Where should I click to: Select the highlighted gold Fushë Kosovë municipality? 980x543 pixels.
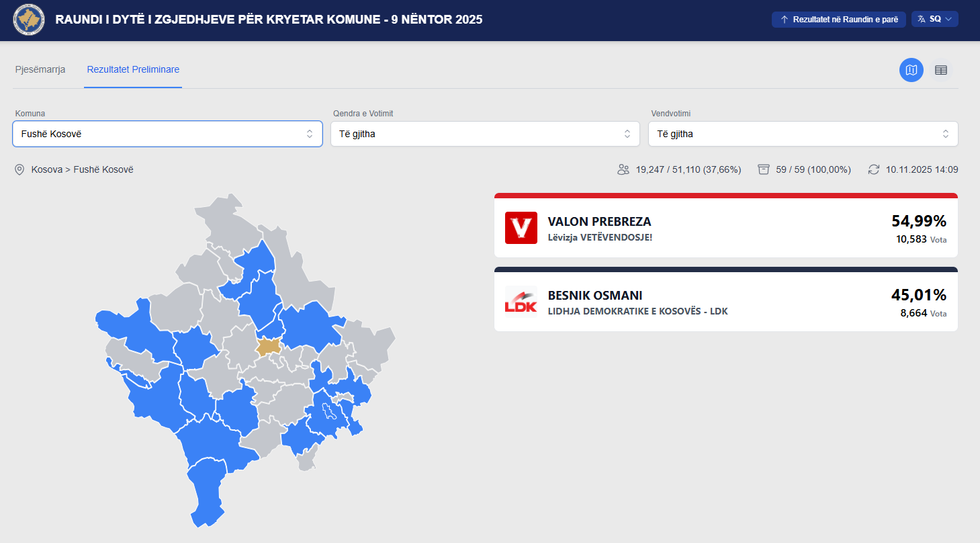[x=268, y=347]
